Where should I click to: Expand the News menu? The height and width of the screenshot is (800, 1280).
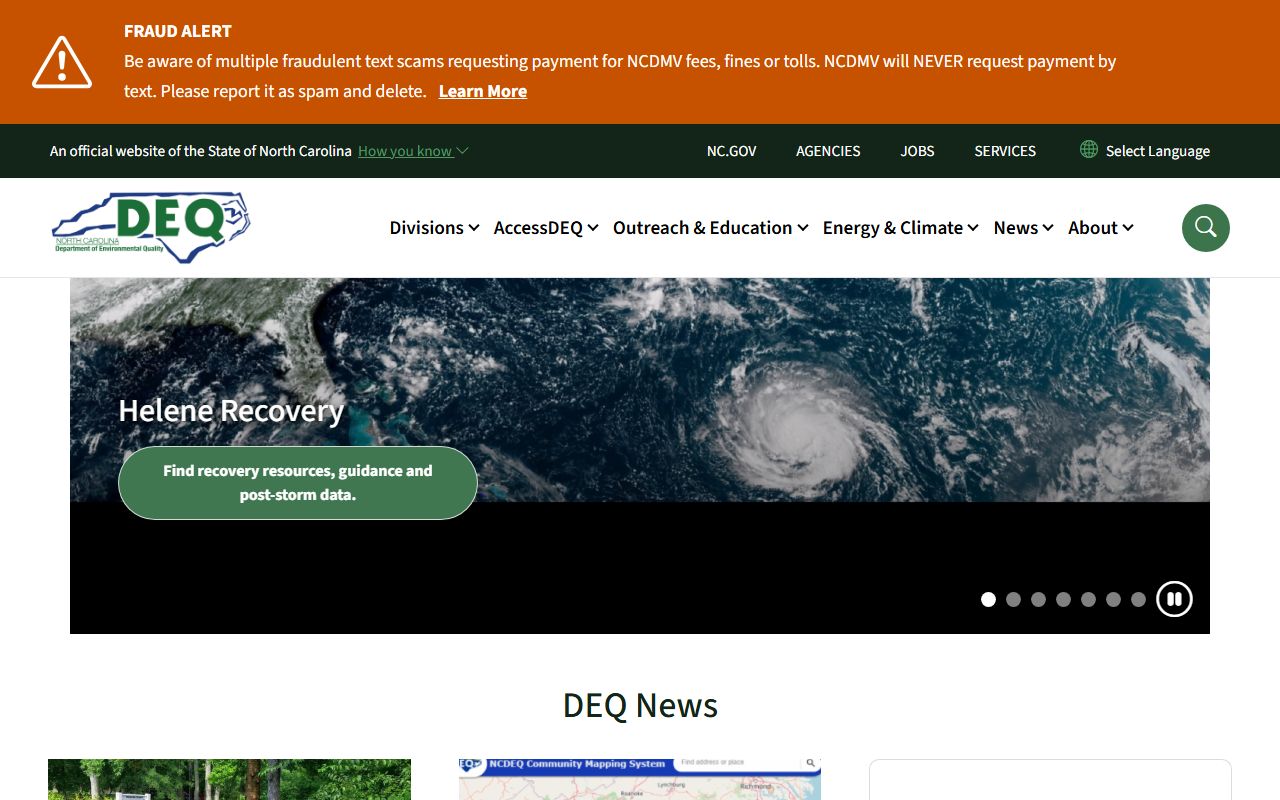(x=1023, y=228)
